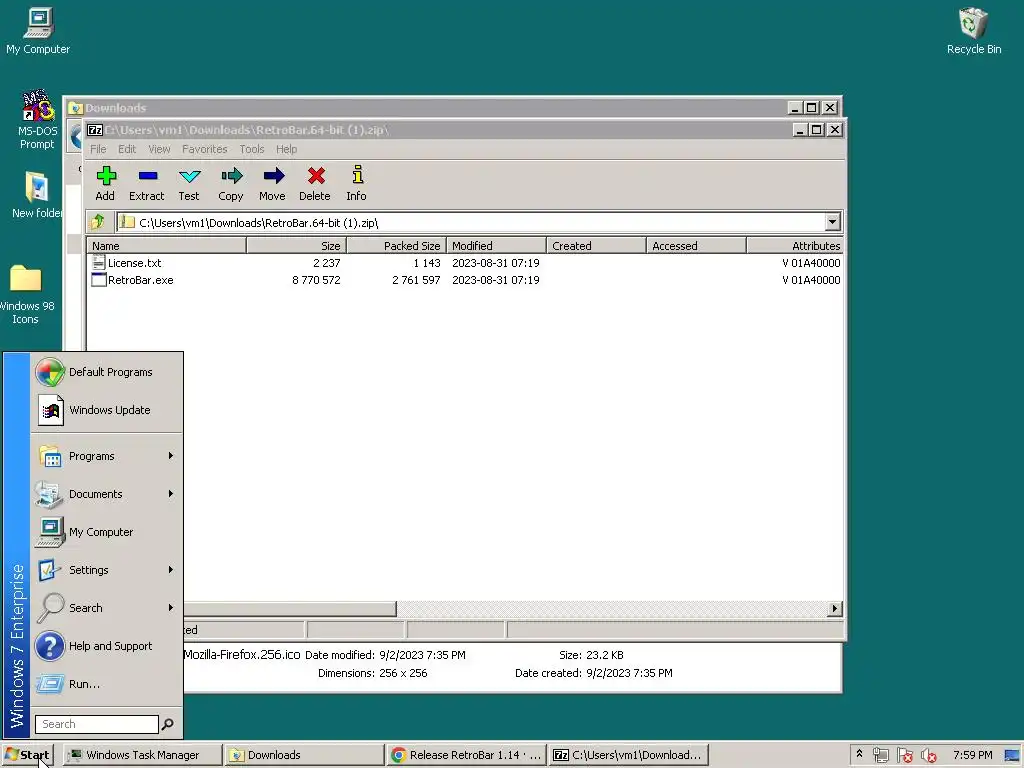This screenshot has width=1024, height=768.
Task: Open the Favorites menu in 7-Zip
Action: (204, 149)
